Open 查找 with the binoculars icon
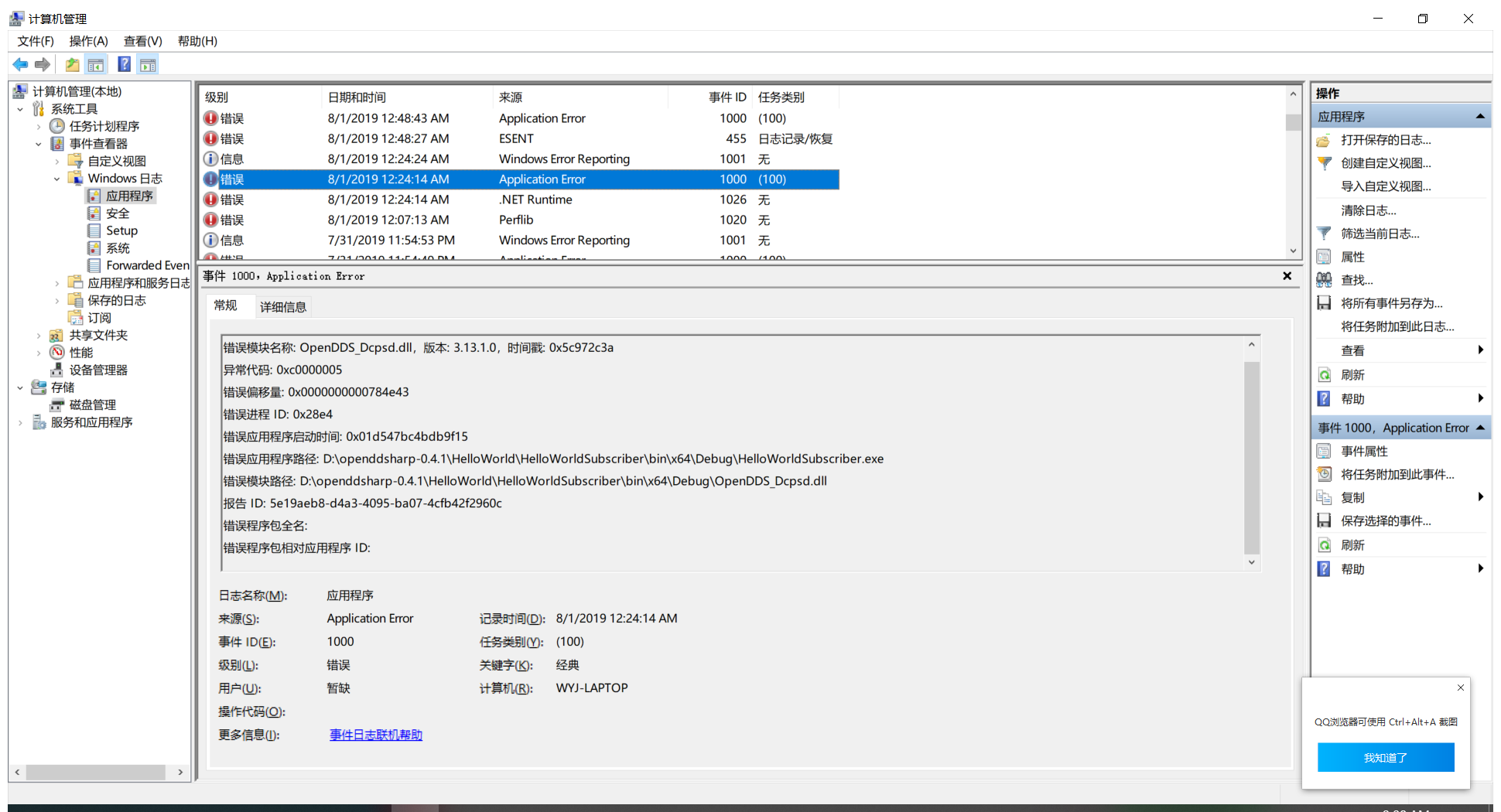Screen dimensions: 1501x812 tap(1324, 279)
